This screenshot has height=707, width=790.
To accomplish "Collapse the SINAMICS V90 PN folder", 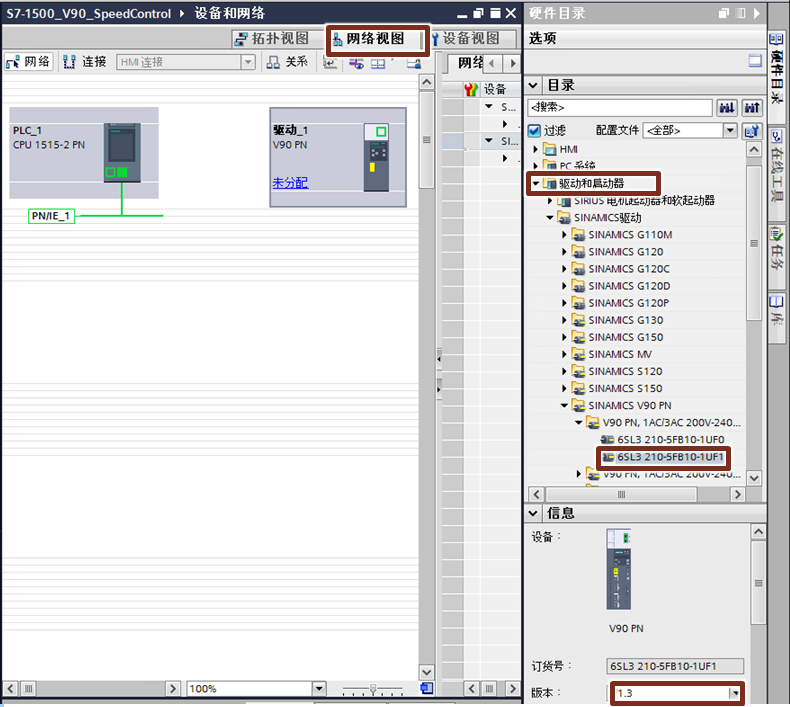I will coord(564,405).
